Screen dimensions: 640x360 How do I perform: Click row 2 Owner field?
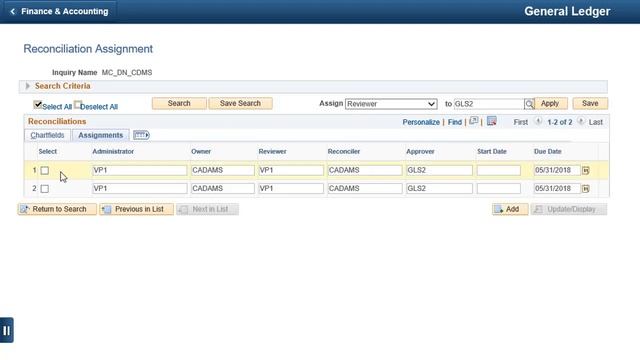click(223, 189)
